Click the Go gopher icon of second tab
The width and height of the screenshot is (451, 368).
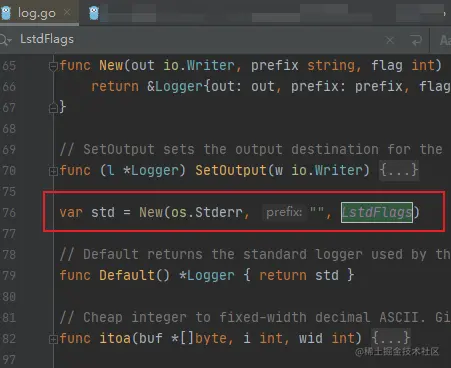click(x=94, y=13)
